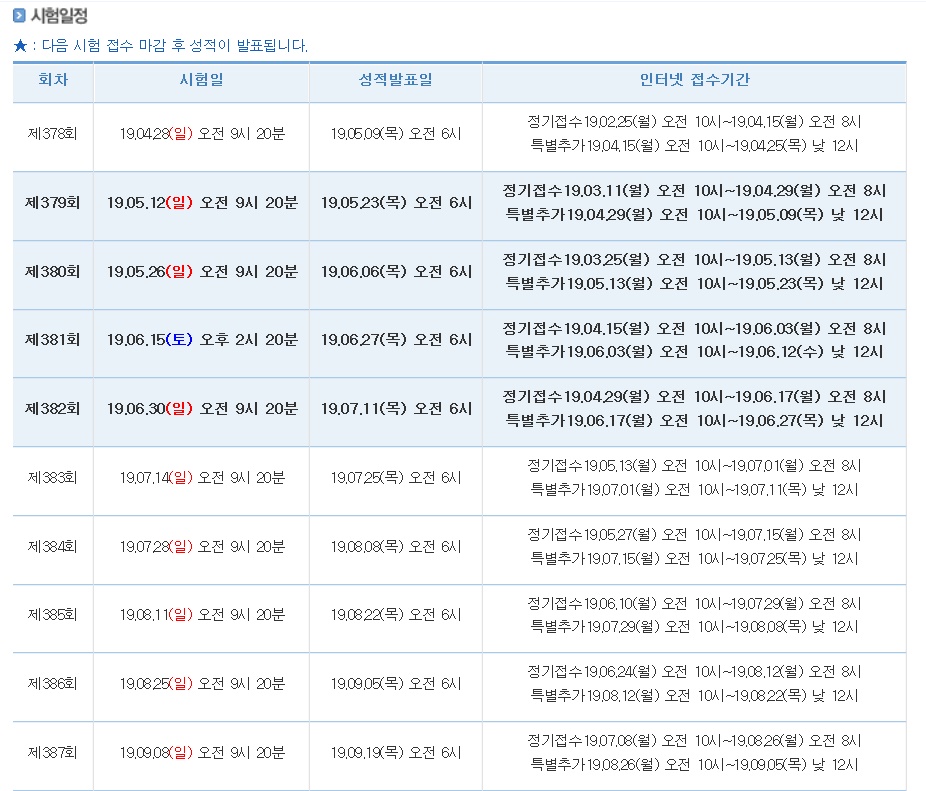Click score release date 19.07.25(목) 오전 6시
Image resolution: width=926 pixels, height=791 pixels.
[x=396, y=477]
